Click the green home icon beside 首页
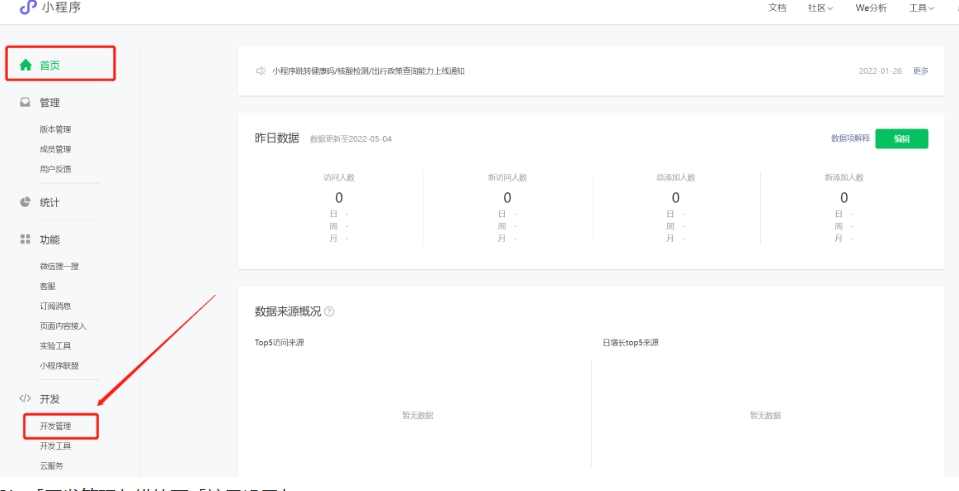The width and height of the screenshot is (959, 491). click(26, 64)
